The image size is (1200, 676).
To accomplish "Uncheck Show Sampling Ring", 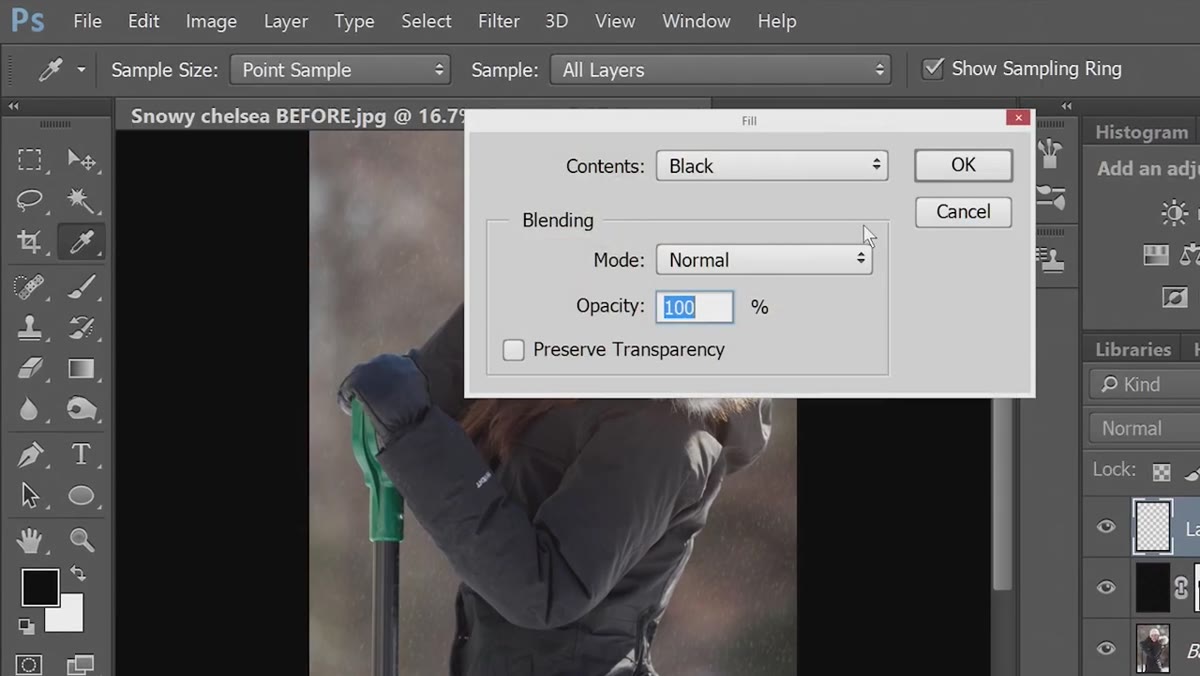I will (x=933, y=69).
